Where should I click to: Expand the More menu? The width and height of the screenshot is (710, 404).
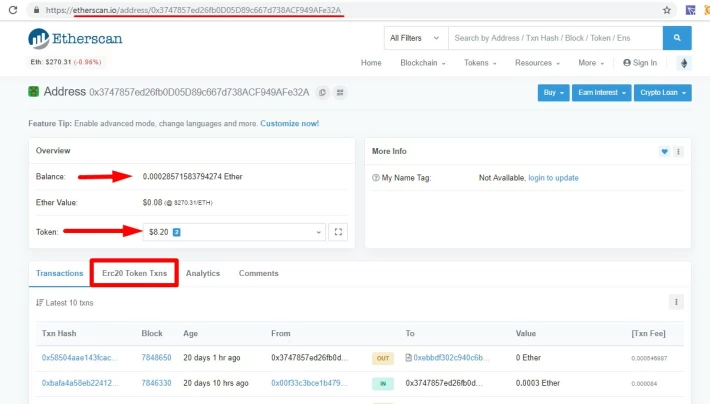(591, 63)
